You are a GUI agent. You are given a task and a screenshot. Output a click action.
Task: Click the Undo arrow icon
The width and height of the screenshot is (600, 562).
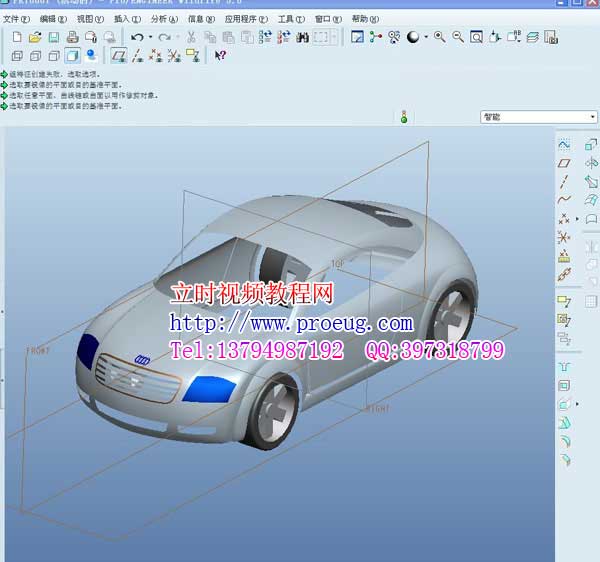pyautogui.click(x=137, y=37)
